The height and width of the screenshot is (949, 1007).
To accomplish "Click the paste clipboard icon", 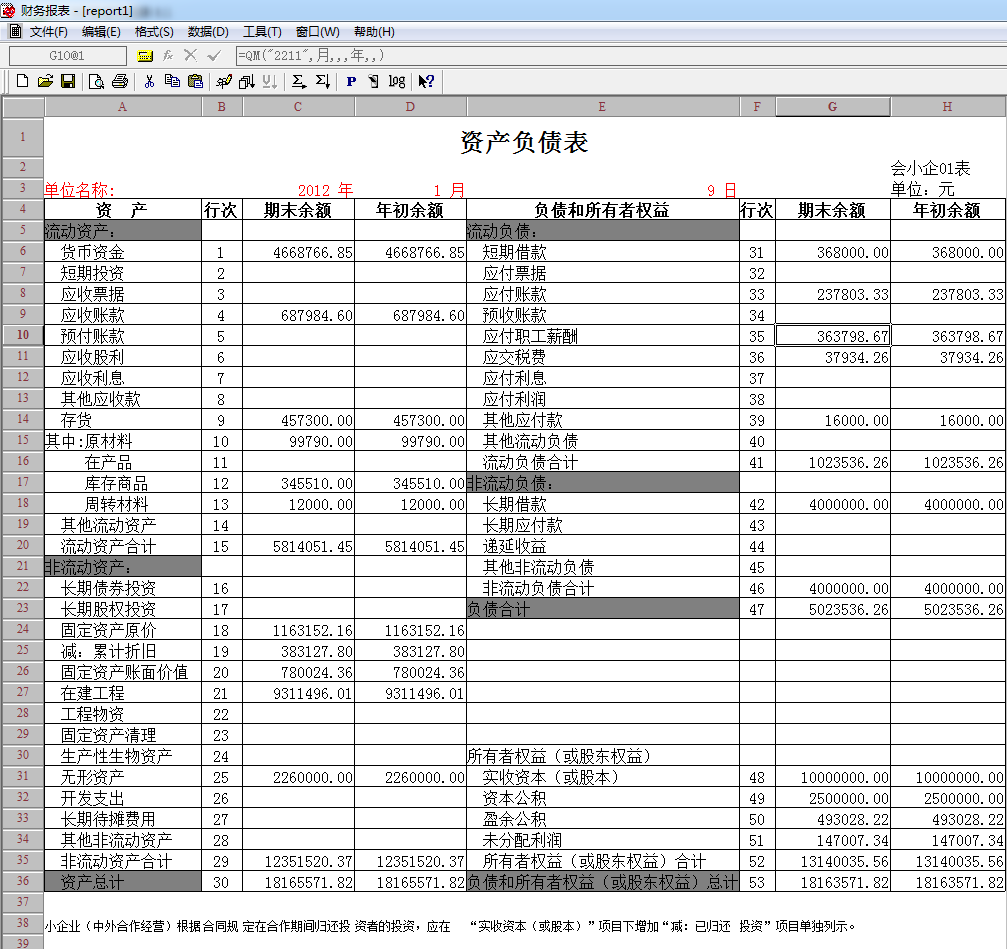I will (x=195, y=81).
